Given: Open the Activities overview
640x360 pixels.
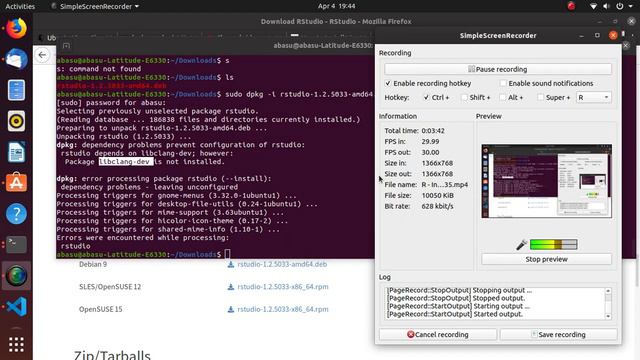Looking at the screenshot, I should click(20, 6).
